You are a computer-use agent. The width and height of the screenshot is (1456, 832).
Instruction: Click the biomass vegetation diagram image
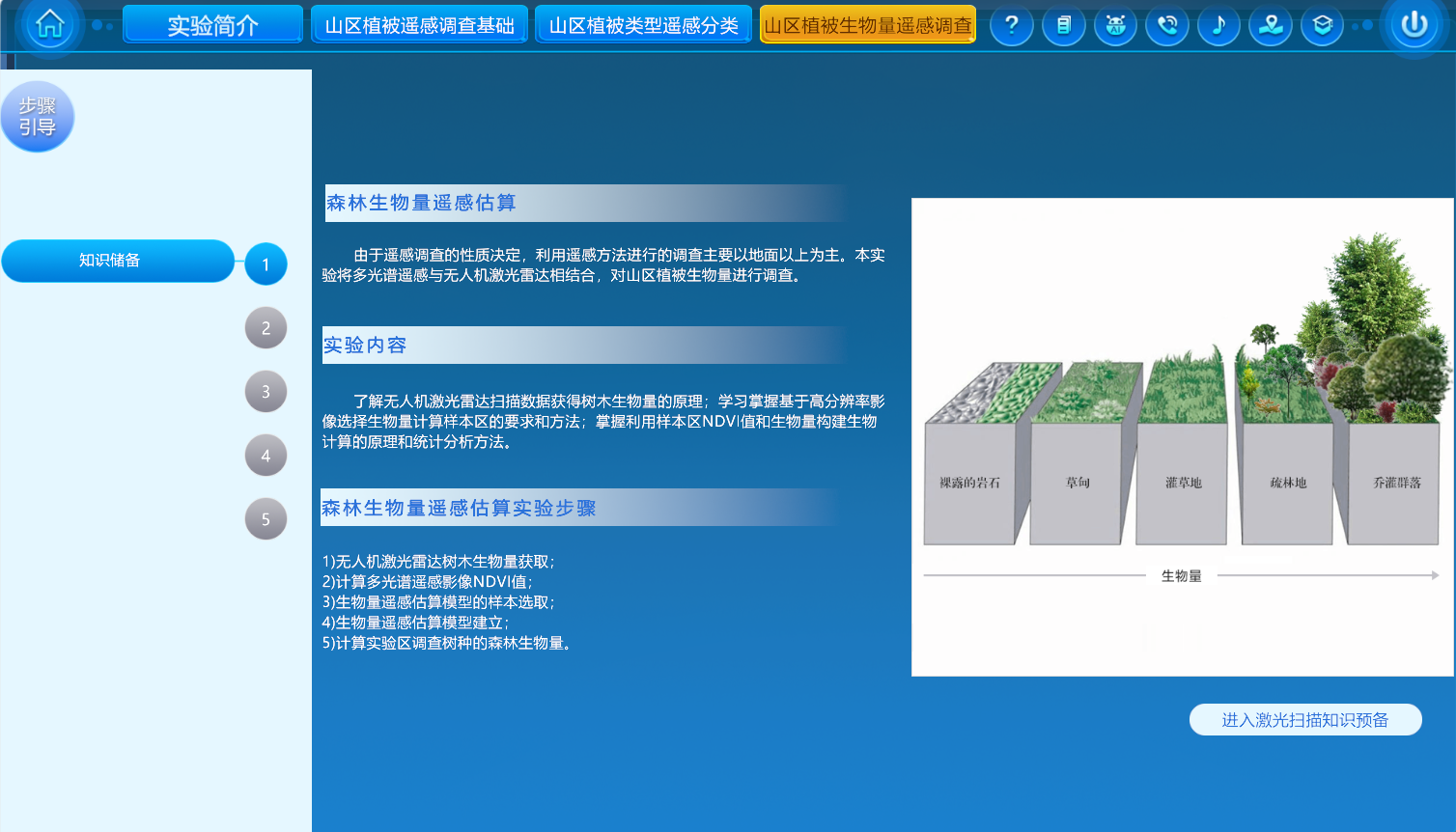pyautogui.click(x=1182, y=436)
